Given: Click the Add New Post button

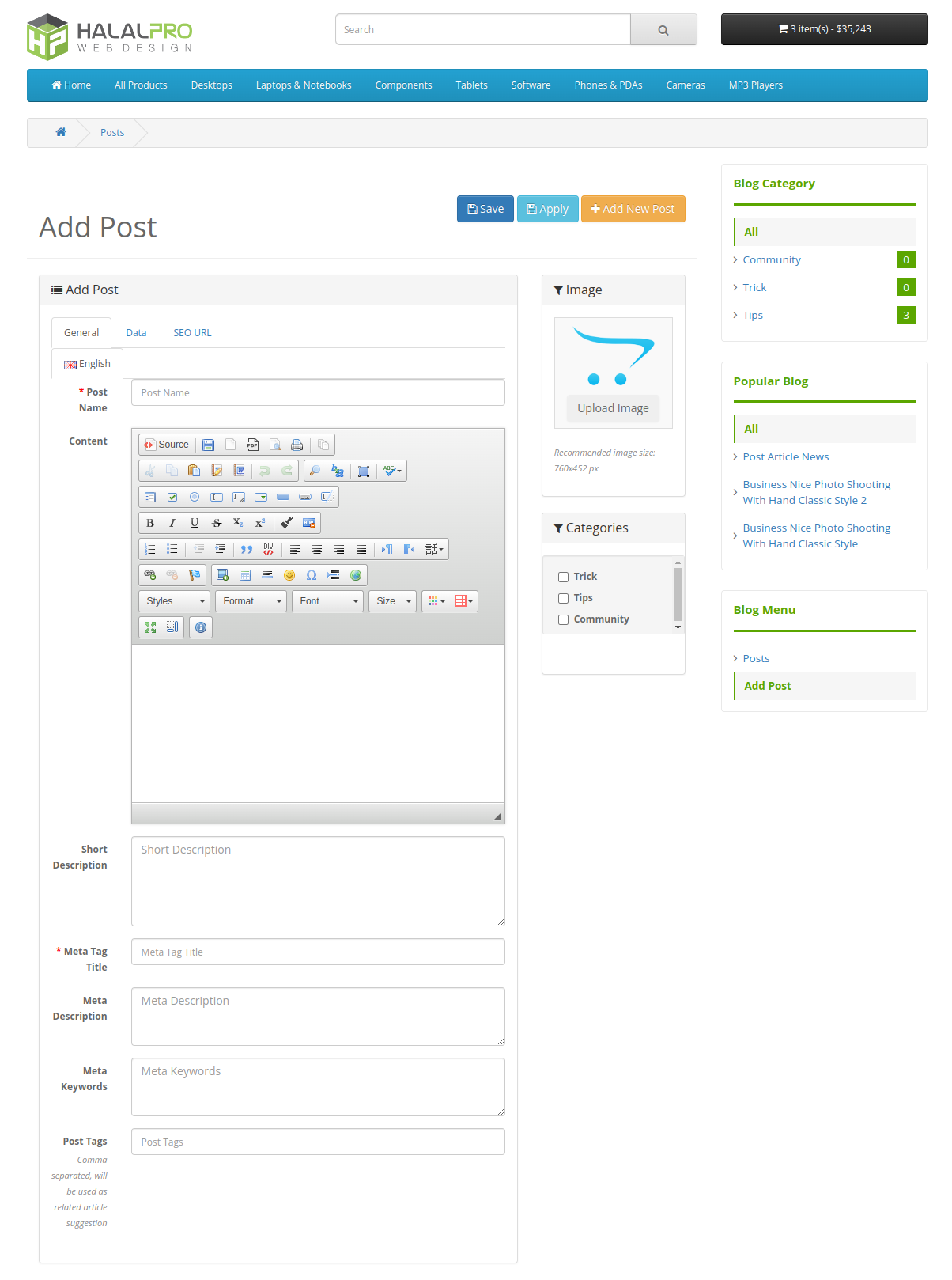Looking at the screenshot, I should click(x=633, y=209).
